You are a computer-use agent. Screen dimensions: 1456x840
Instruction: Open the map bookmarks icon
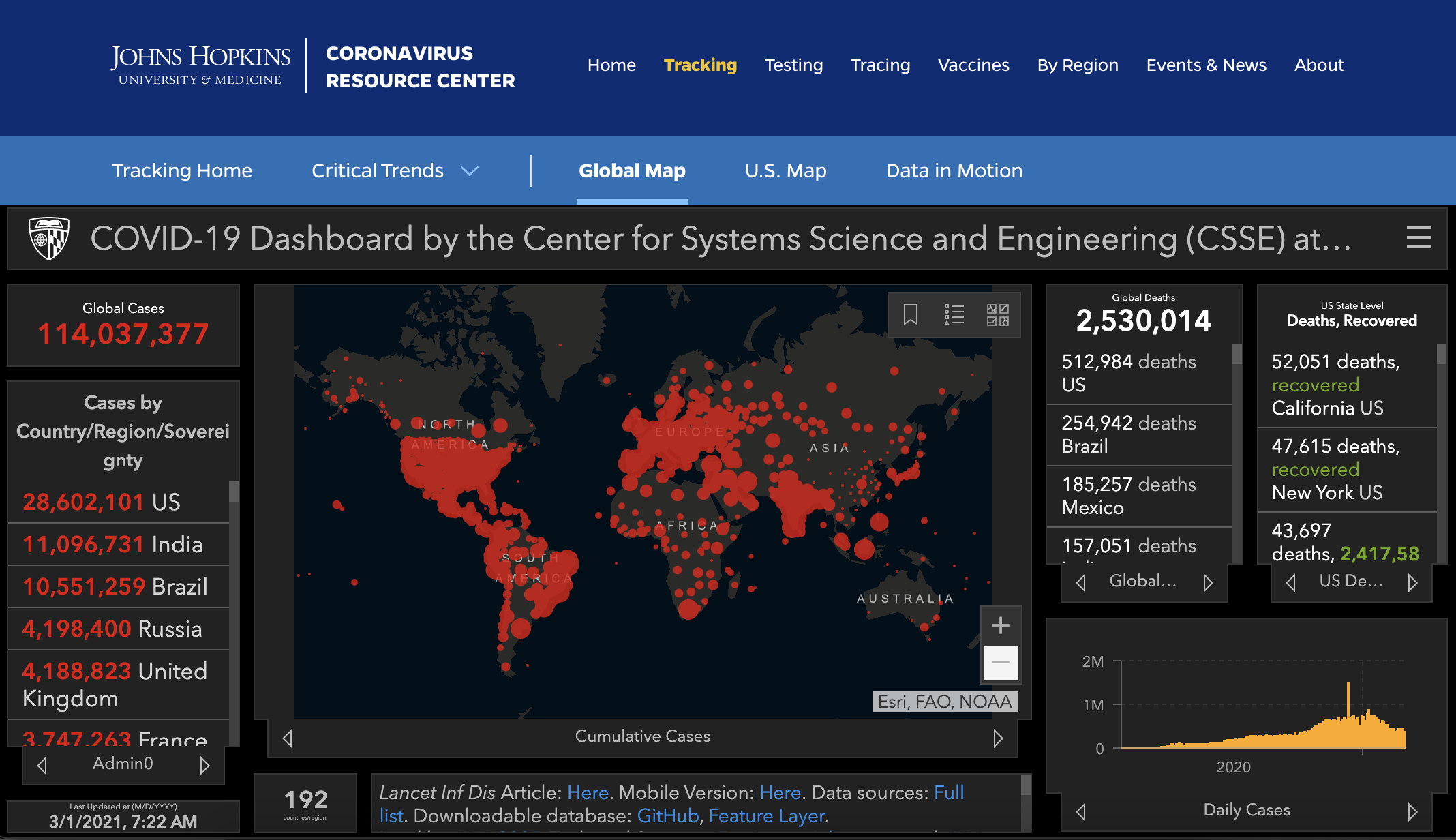911,314
